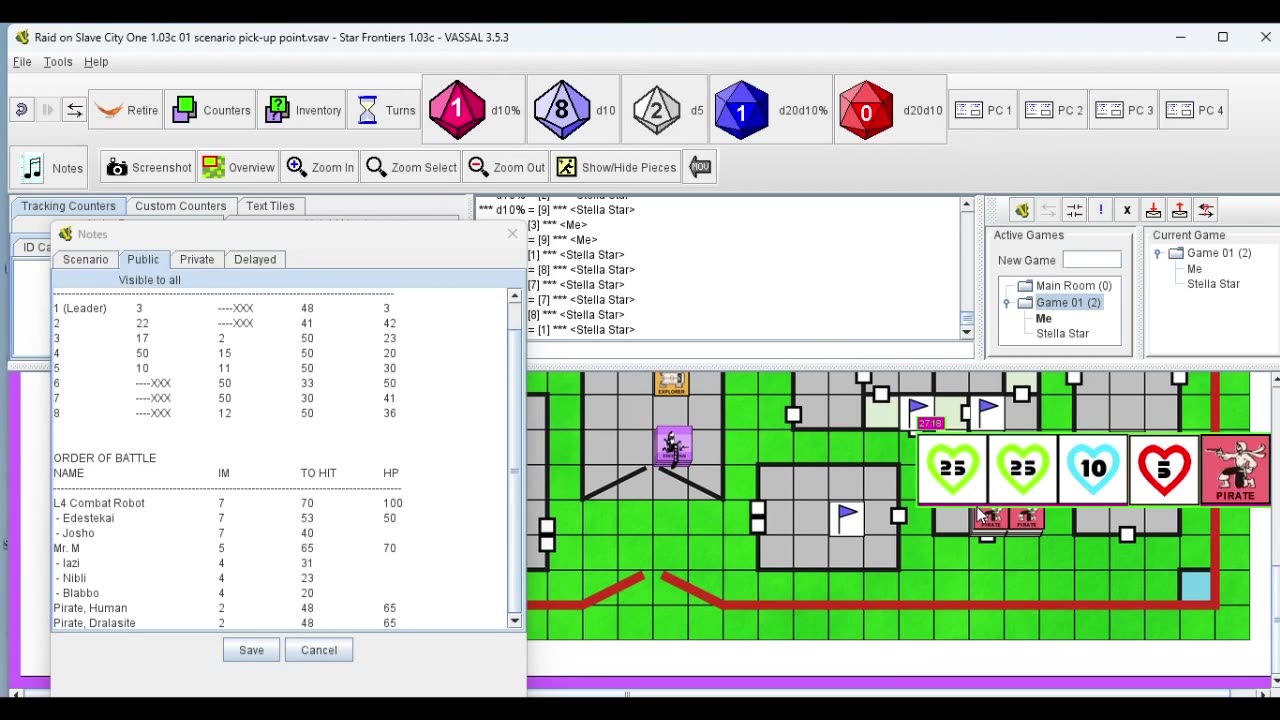Click the red down-arrow tray icon
Viewport: 1280px width, 720px height.
tap(1153, 210)
